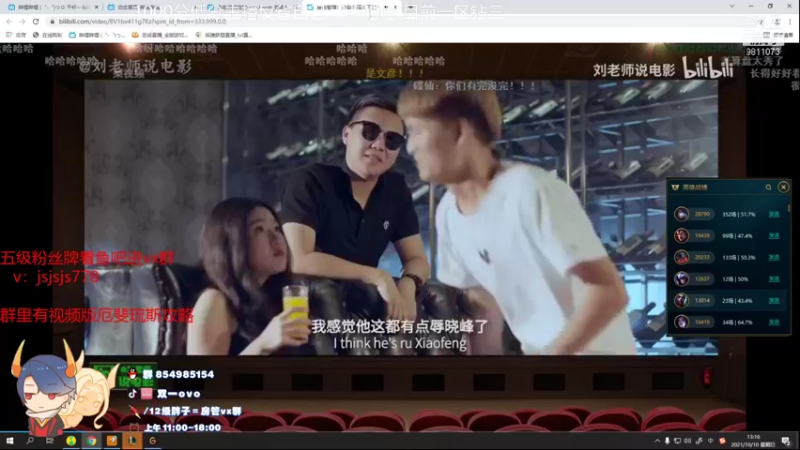Go forward in the browser

22,21
